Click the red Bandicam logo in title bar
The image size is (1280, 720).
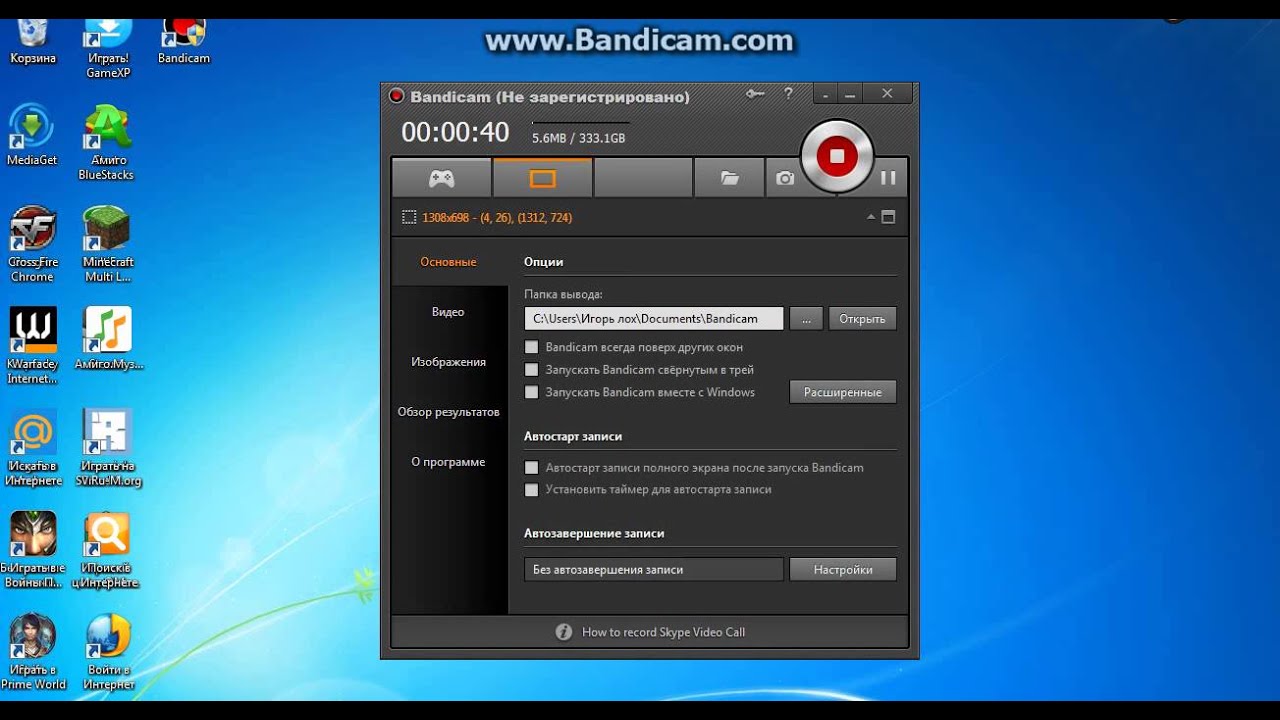[396, 96]
